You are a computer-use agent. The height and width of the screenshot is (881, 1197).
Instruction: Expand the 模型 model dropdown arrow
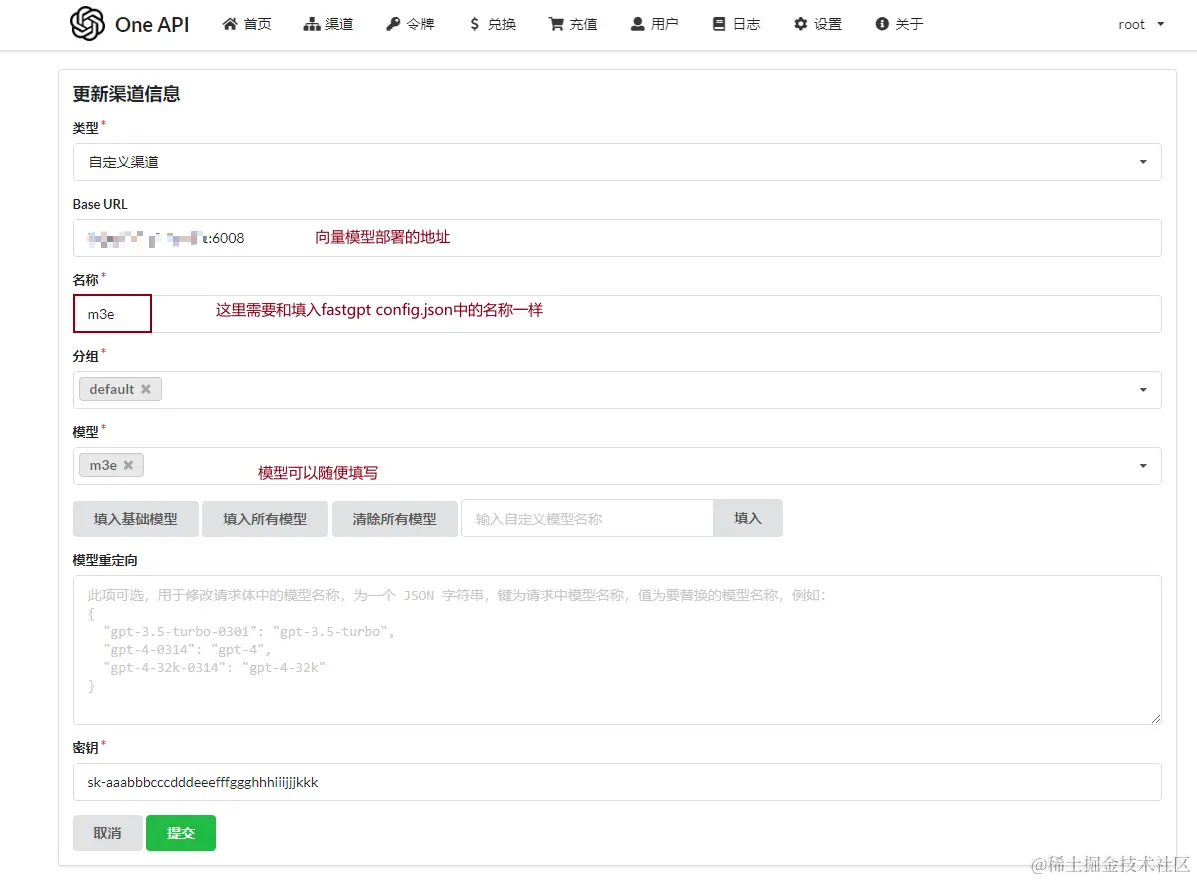point(1143,466)
